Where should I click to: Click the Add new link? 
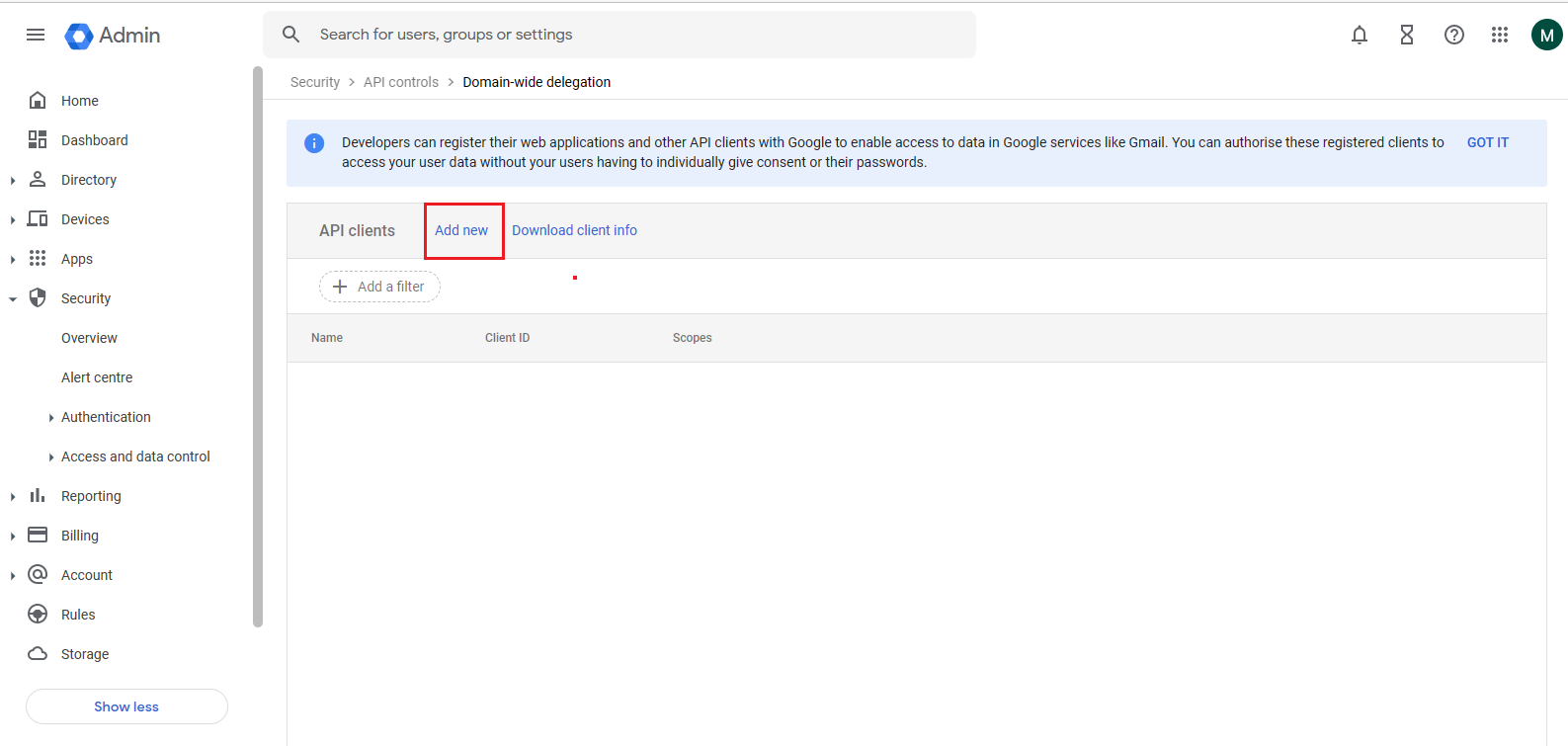461,230
